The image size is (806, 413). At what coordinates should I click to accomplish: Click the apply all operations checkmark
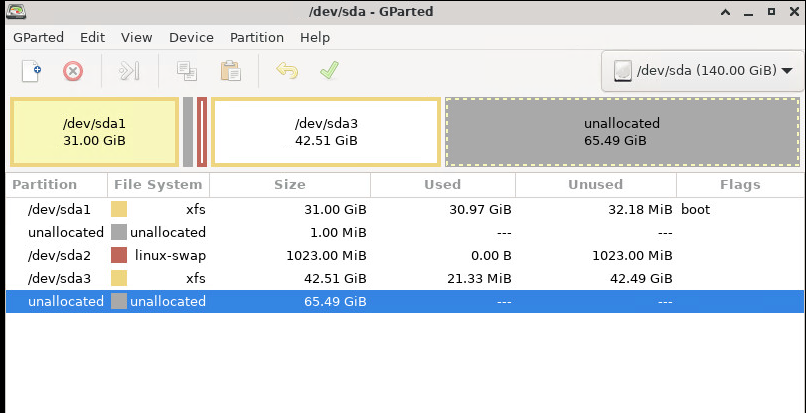(x=329, y=70)
